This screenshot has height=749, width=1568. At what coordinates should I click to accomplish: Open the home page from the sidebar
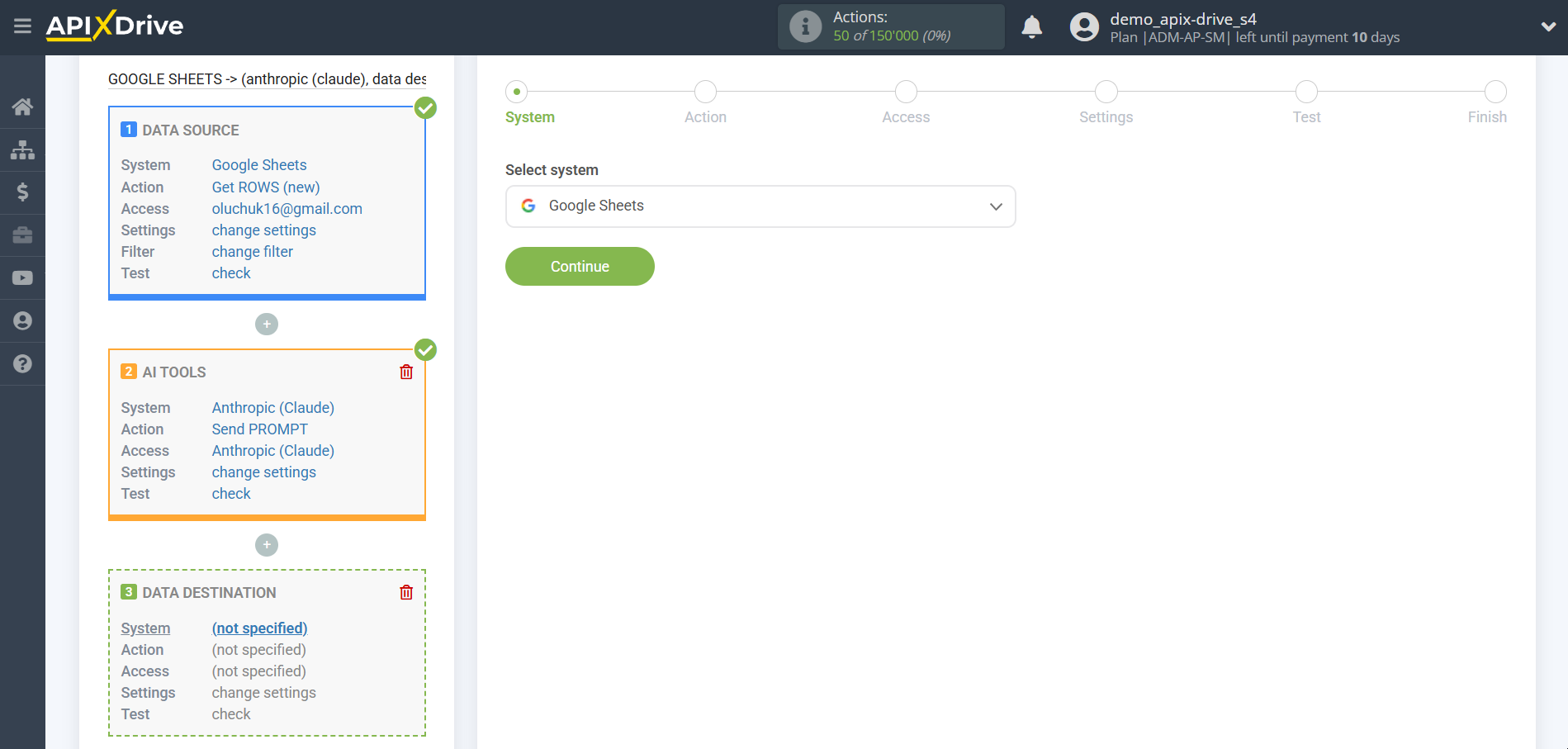(x=22, y=107)
